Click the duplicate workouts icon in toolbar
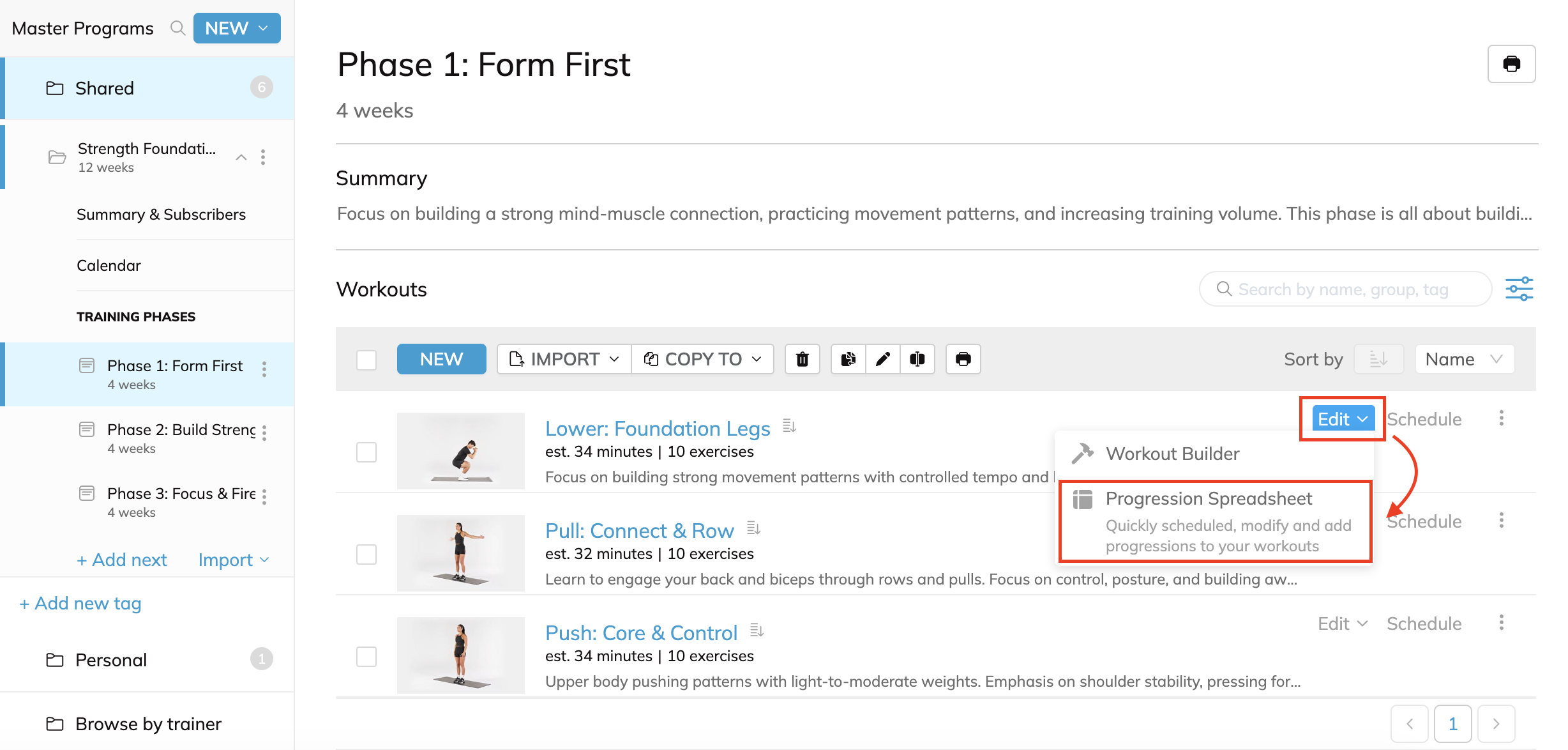 (848, 359)
